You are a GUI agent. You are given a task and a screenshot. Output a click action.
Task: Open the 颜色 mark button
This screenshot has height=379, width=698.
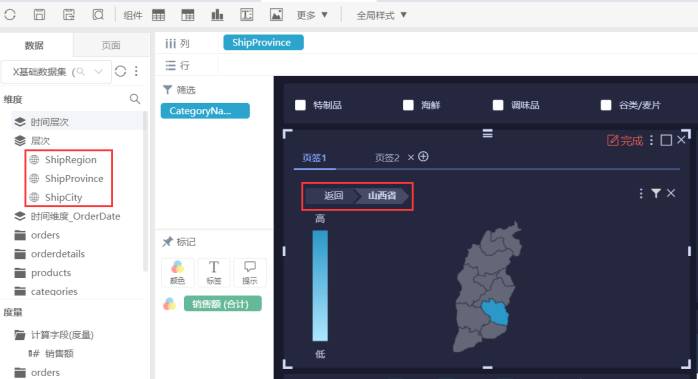[x=177, y=273]
